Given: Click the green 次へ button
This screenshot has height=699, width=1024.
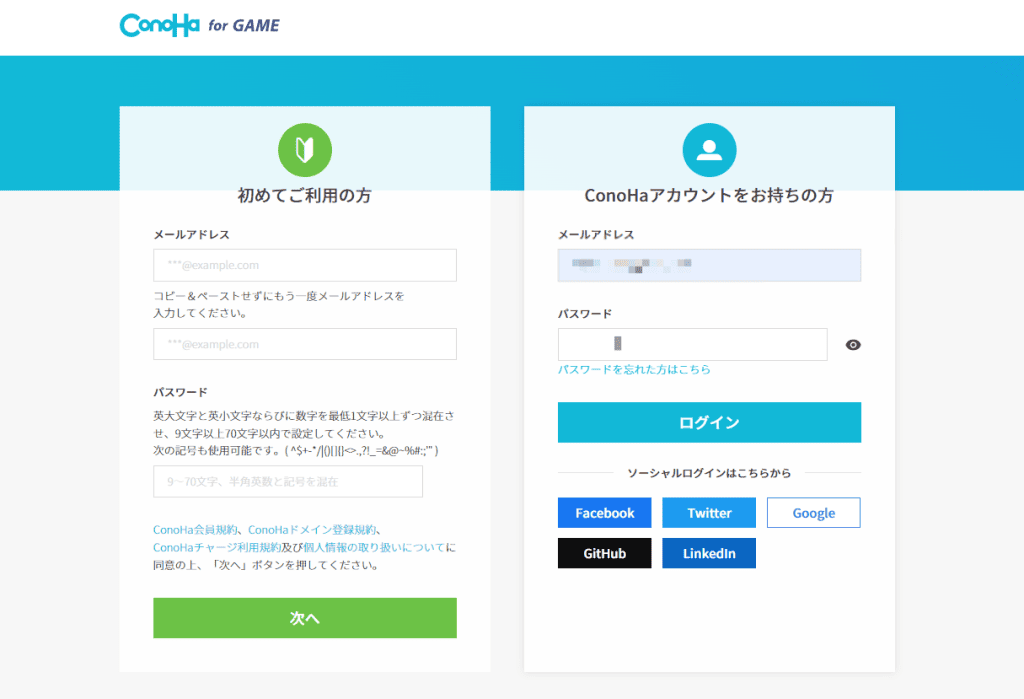Looking at the screenshot, I should [x=305, y=618].
